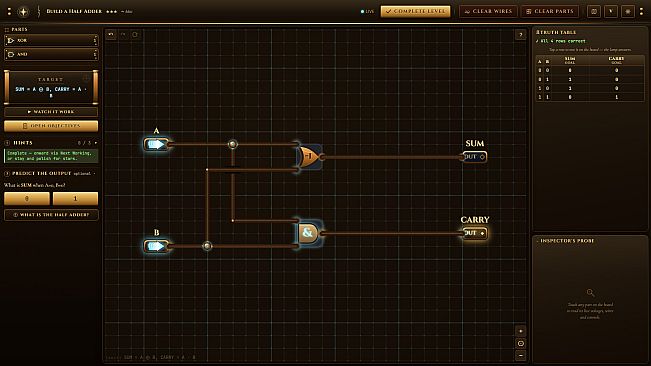651x366 pixels.
Task: Click the Complete Level button
Action: [415, 11]
